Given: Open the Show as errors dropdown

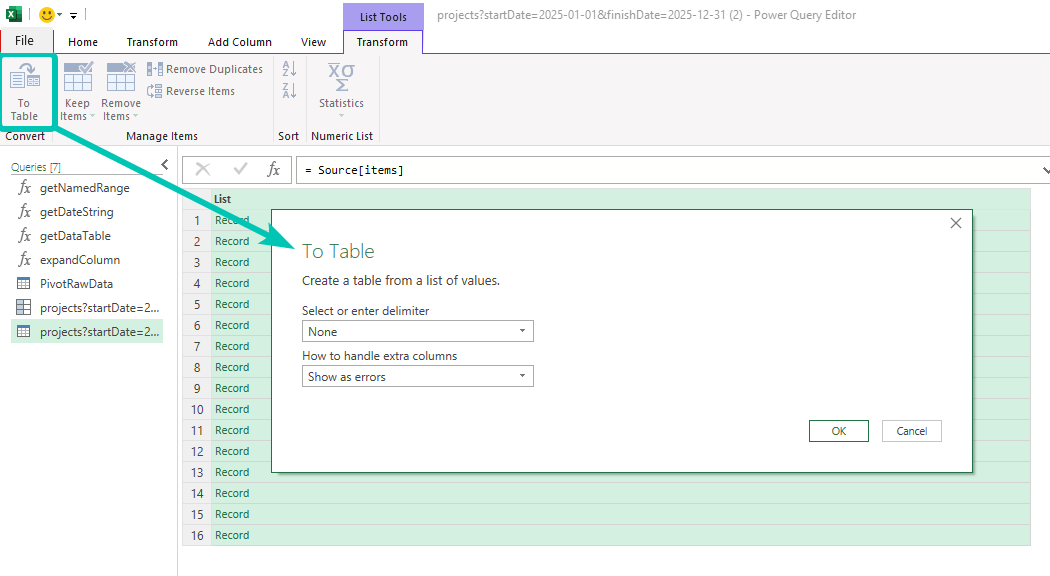Looking at the screenshot, I should [417, 376].
